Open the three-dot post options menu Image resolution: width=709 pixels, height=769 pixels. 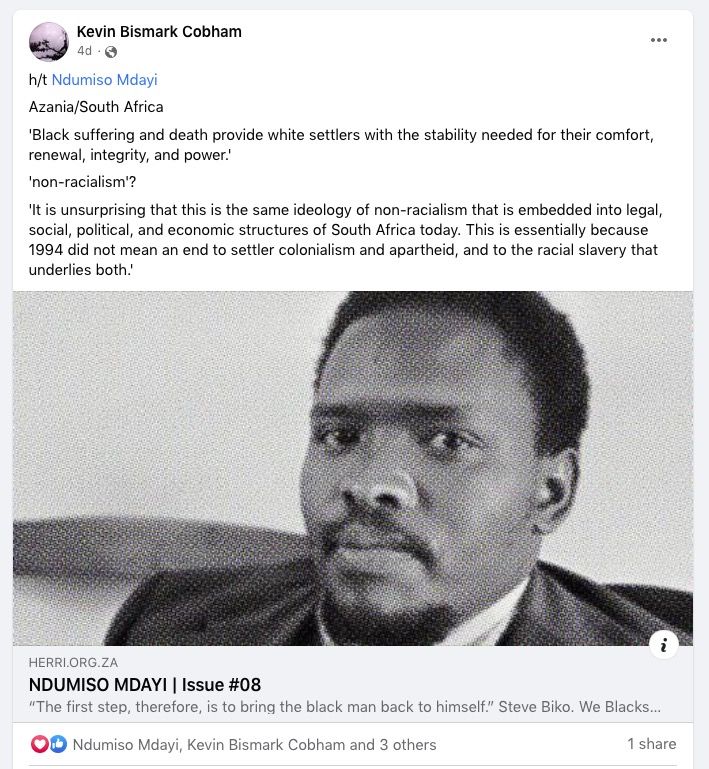658,40
